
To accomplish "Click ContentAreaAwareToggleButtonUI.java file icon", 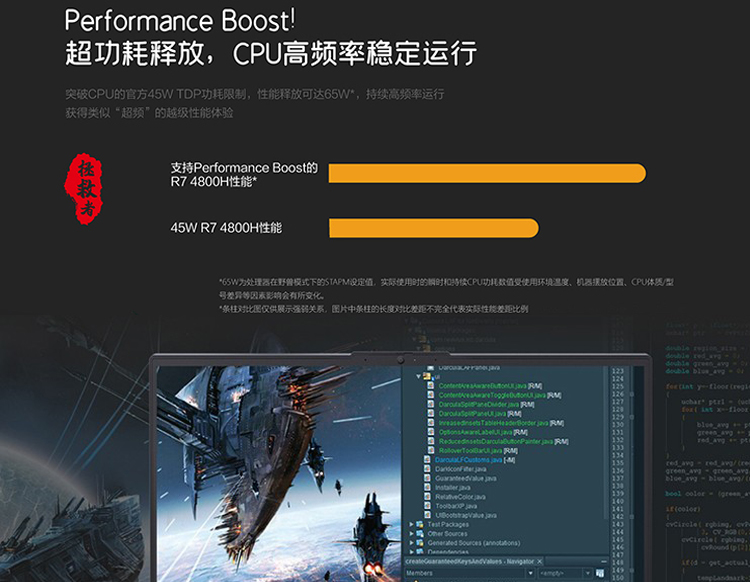I will point(430,395).
